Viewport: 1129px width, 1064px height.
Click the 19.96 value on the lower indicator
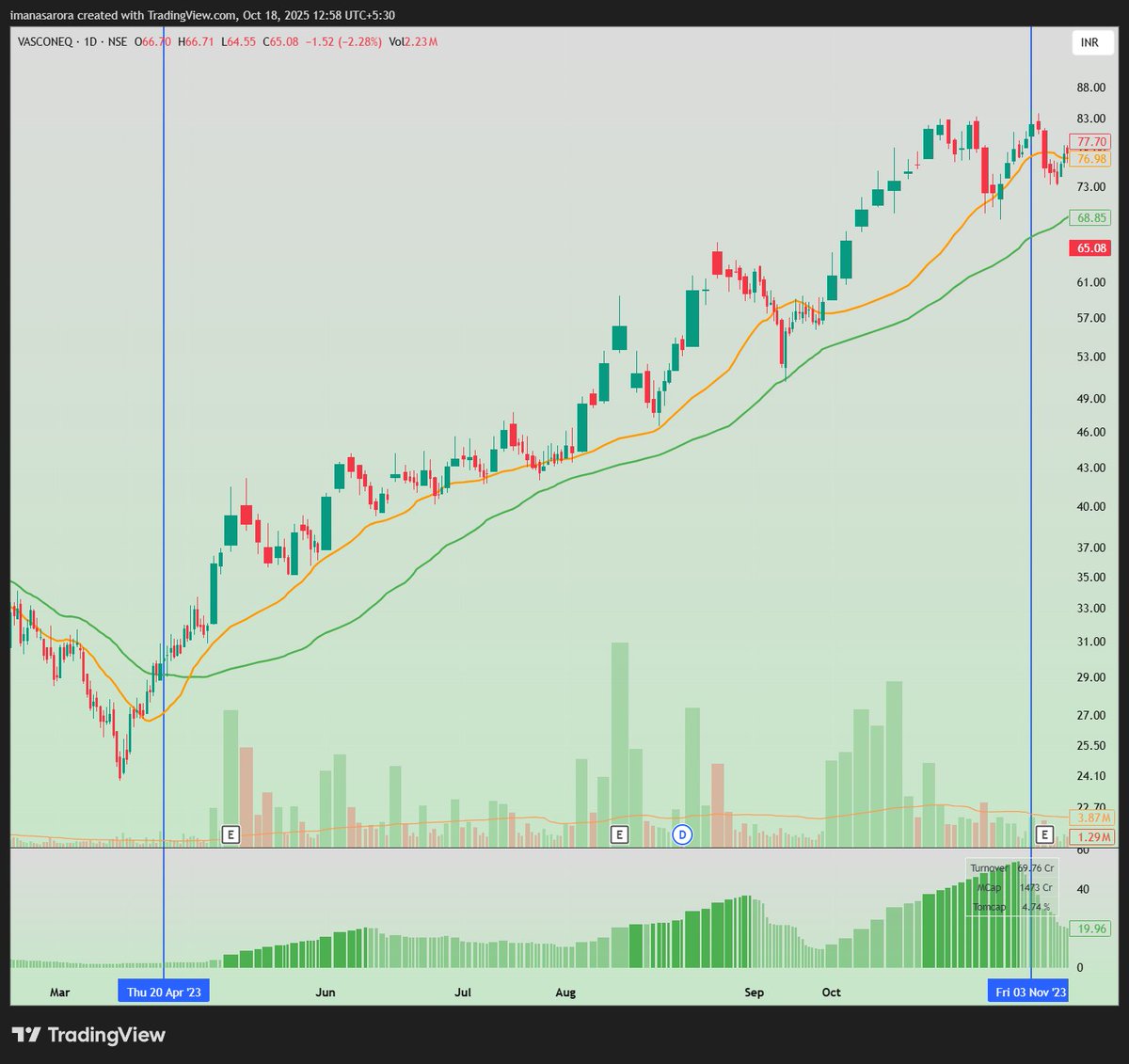point(1088,929)
